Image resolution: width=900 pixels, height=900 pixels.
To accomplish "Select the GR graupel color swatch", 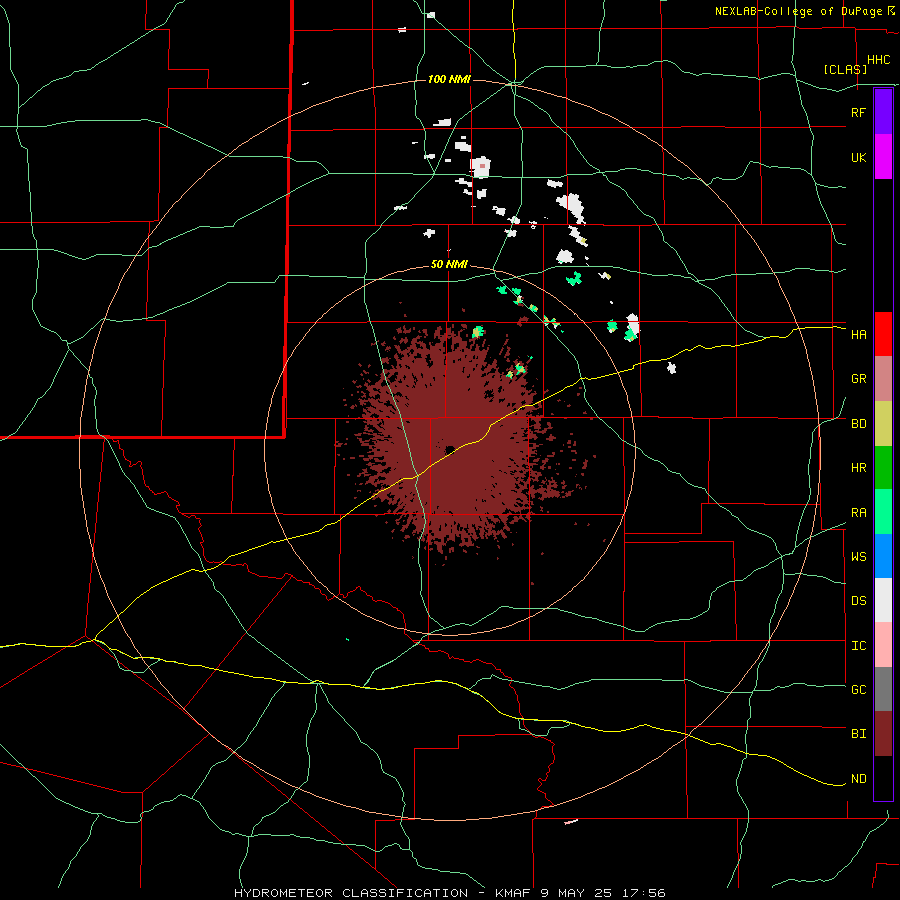I will pyautogui.click(x=883, y=379).
